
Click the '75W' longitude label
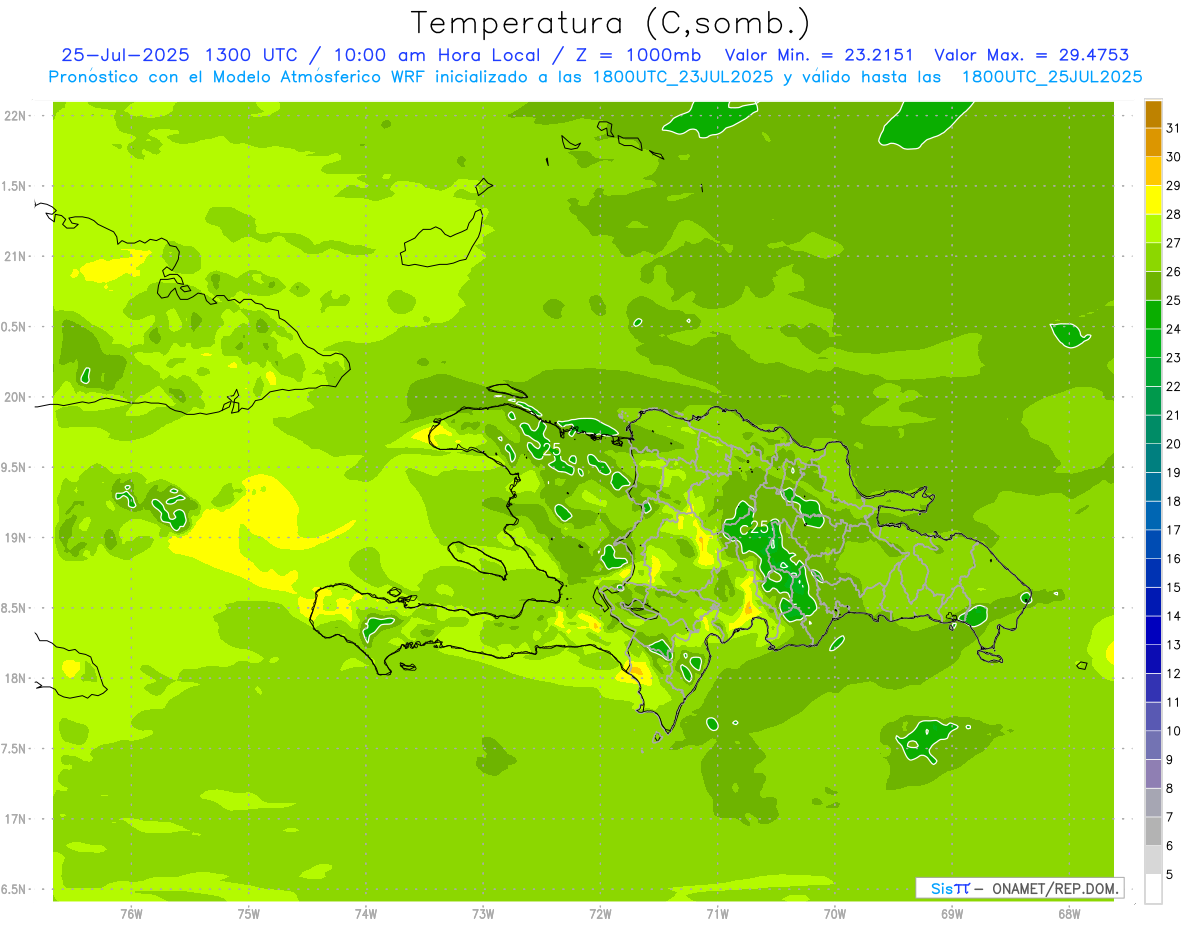[x=249, y=914]
